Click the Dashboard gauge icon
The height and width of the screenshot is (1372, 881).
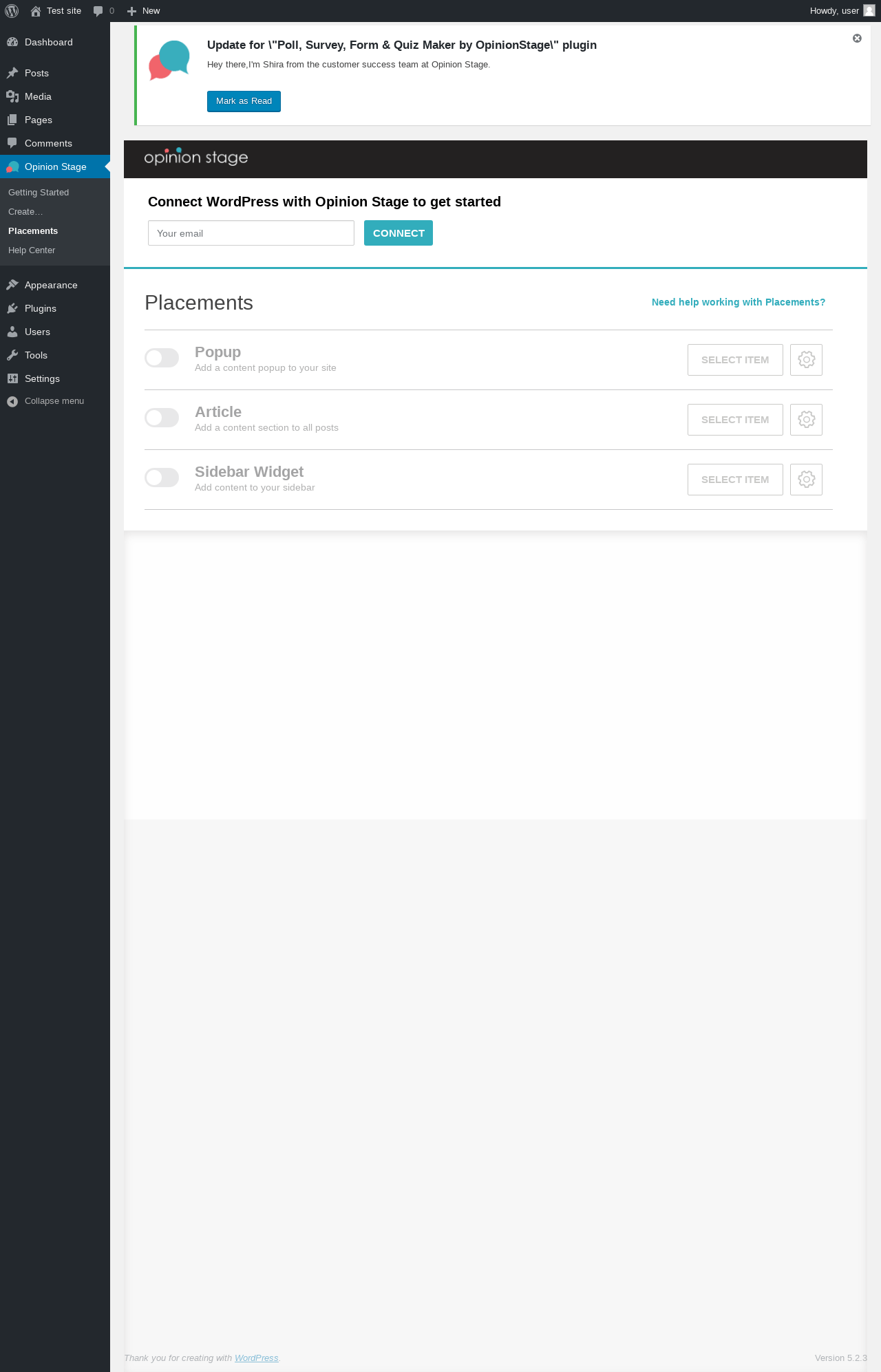click(12, 42)
